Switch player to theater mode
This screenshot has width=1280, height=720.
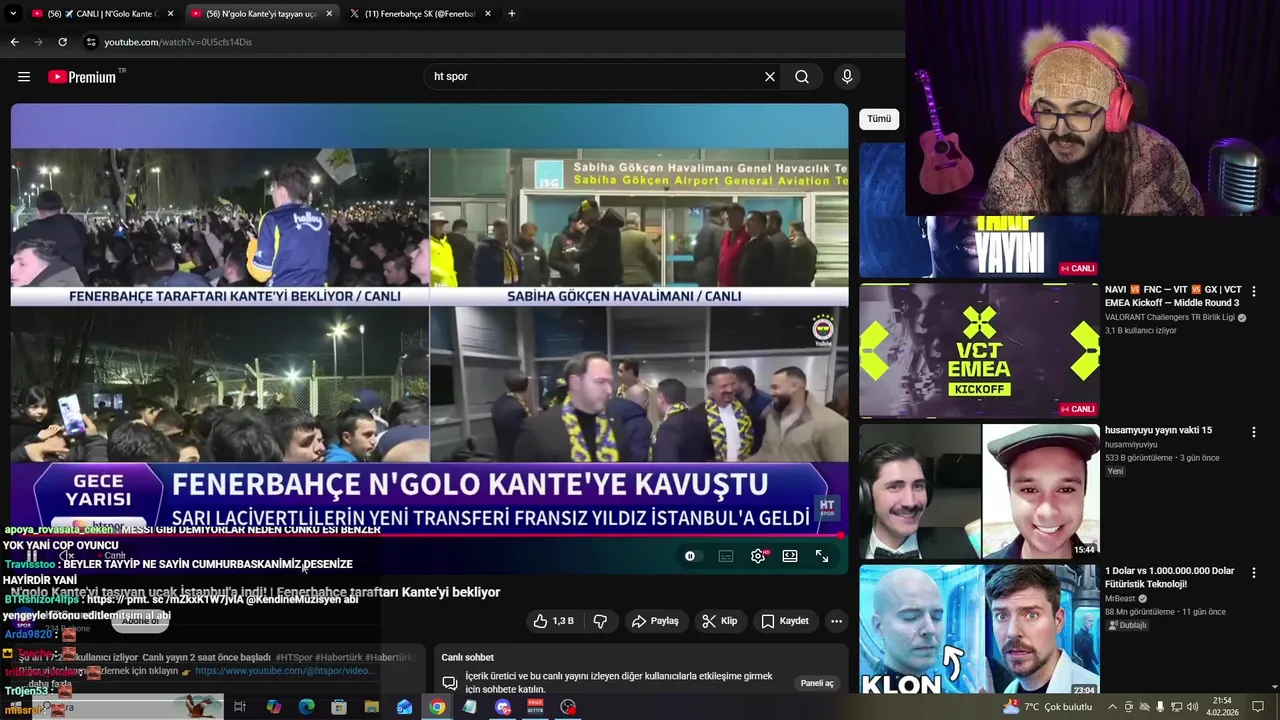[790, 556]
